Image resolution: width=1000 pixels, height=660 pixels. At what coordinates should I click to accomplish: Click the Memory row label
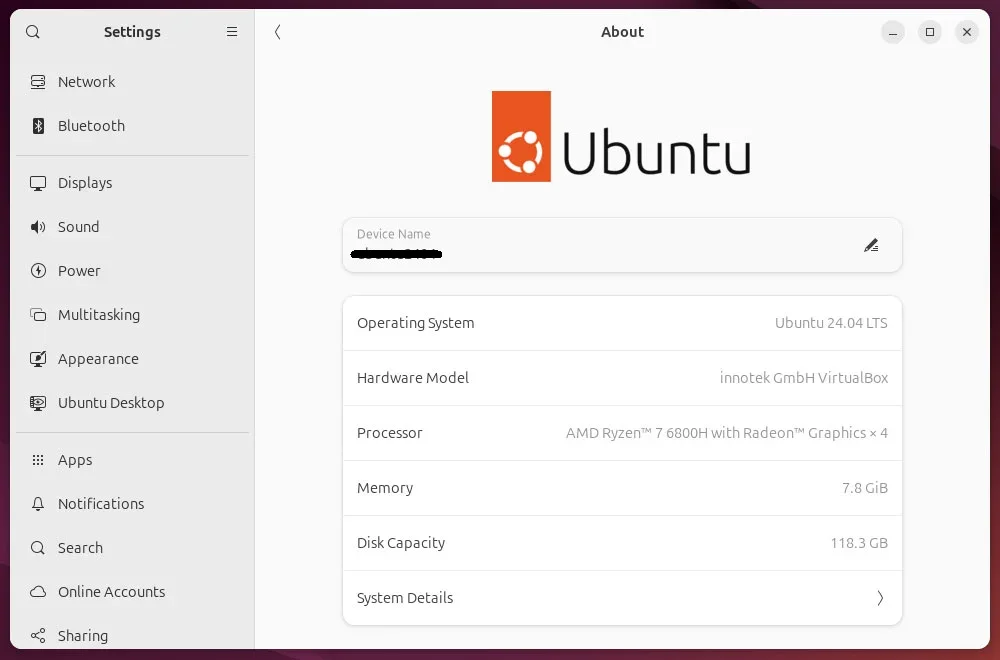[385, 488]
